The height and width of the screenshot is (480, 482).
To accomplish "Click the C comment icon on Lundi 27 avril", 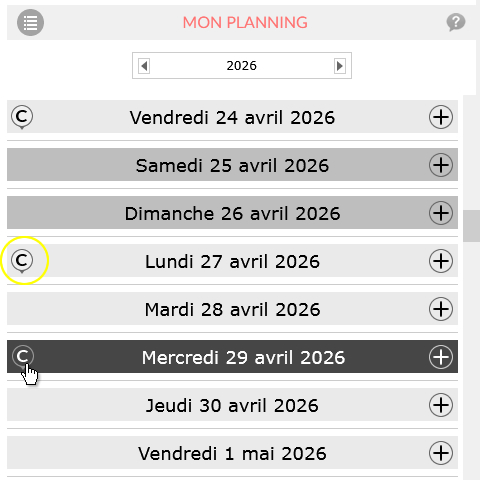I will pyautogui.click(x=22, y=261).
